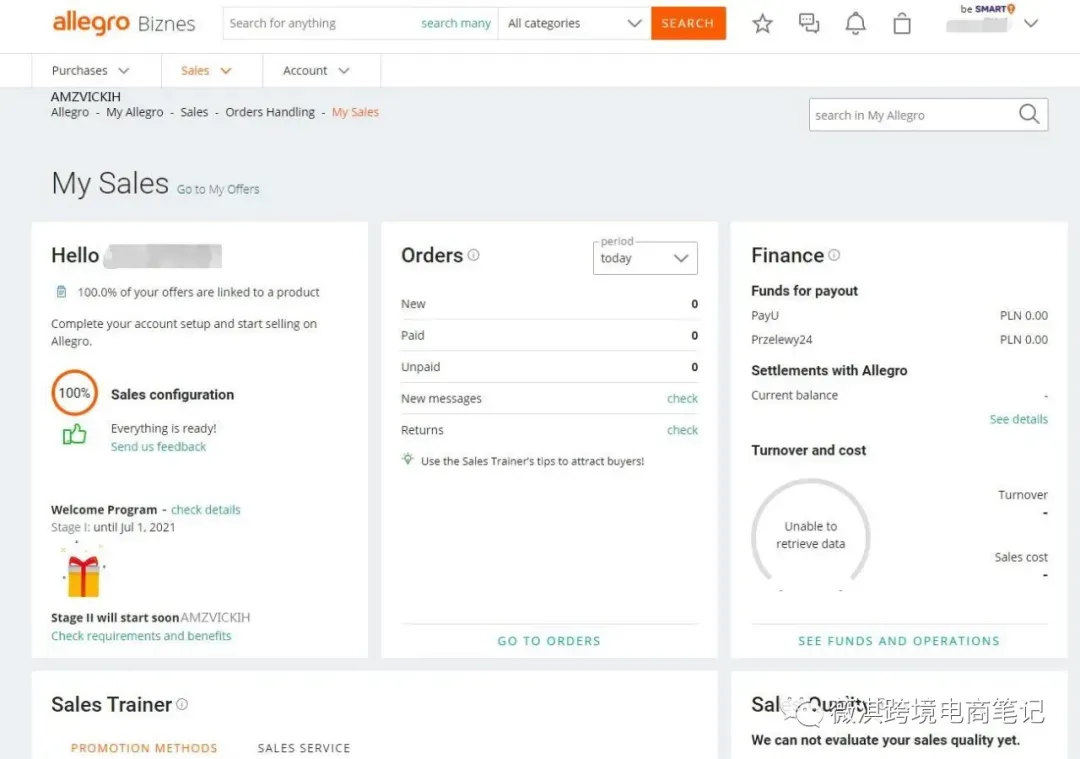Expand the Purchases menu
The image size is (1080, 759).
click(x=90, y=70)
